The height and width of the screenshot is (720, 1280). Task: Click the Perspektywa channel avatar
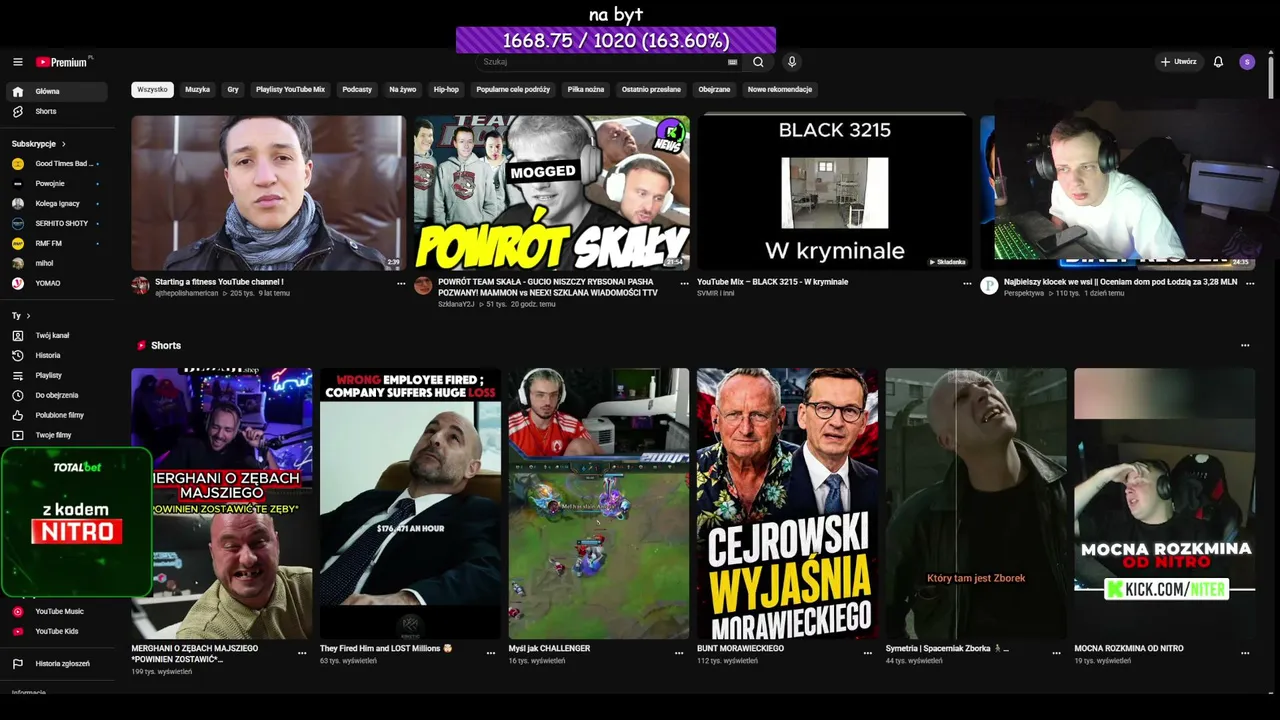coord(989,286)
